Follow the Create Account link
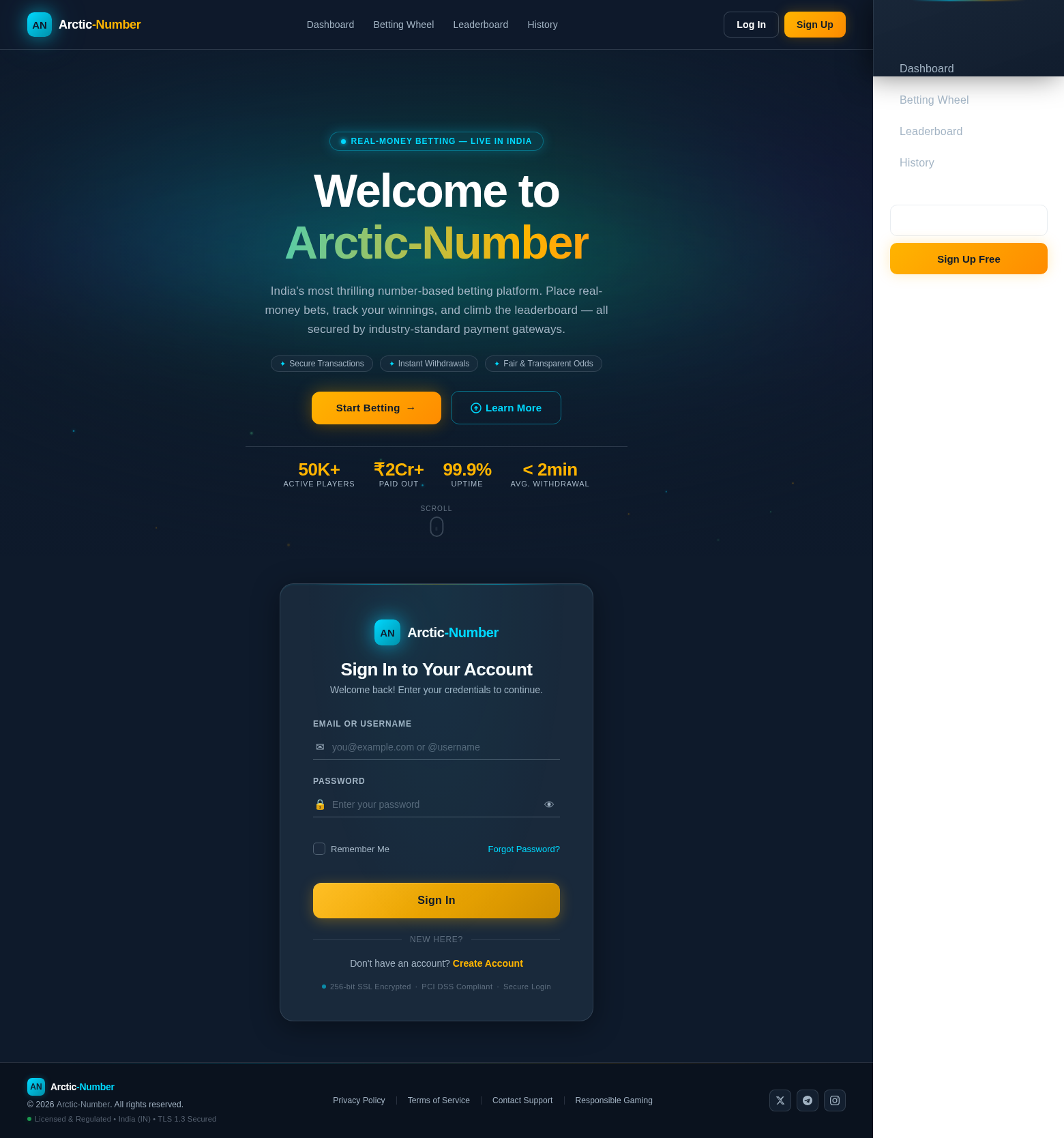 488,963
